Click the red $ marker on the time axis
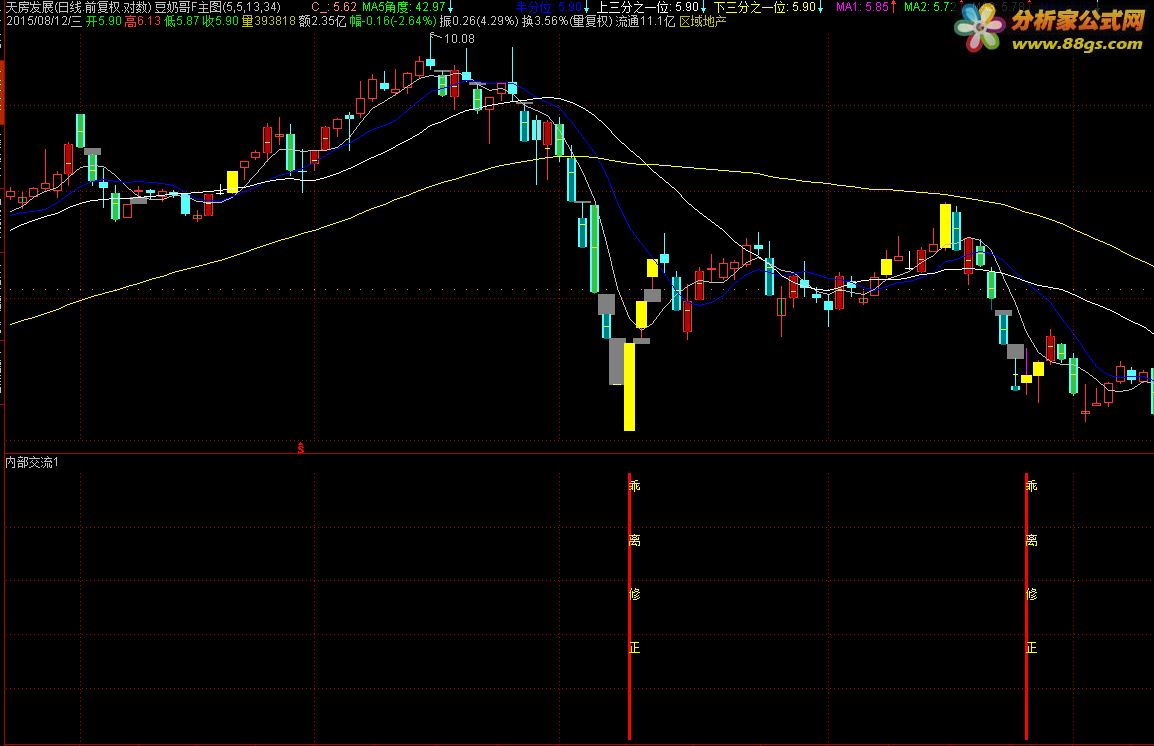Viewport: 1154px width, 746px height. [x=300, y=447]
